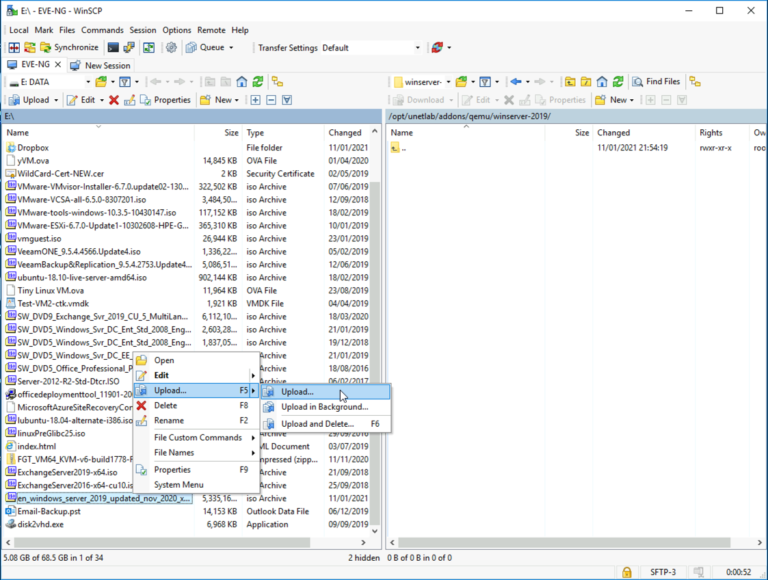Choose Upload and Delete... submenu item

point(325,424)
